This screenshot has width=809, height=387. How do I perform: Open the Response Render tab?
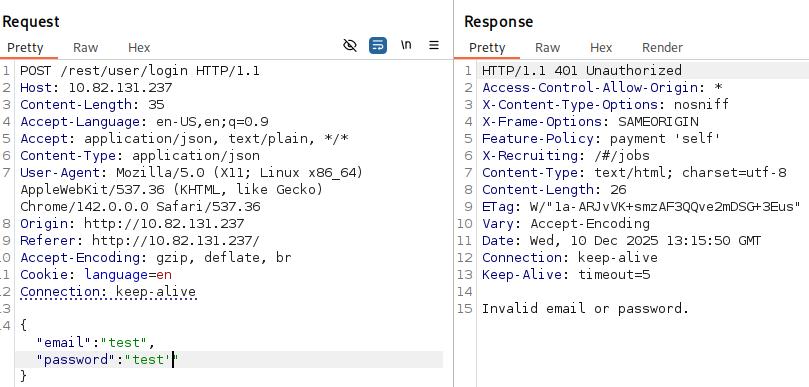662,47
